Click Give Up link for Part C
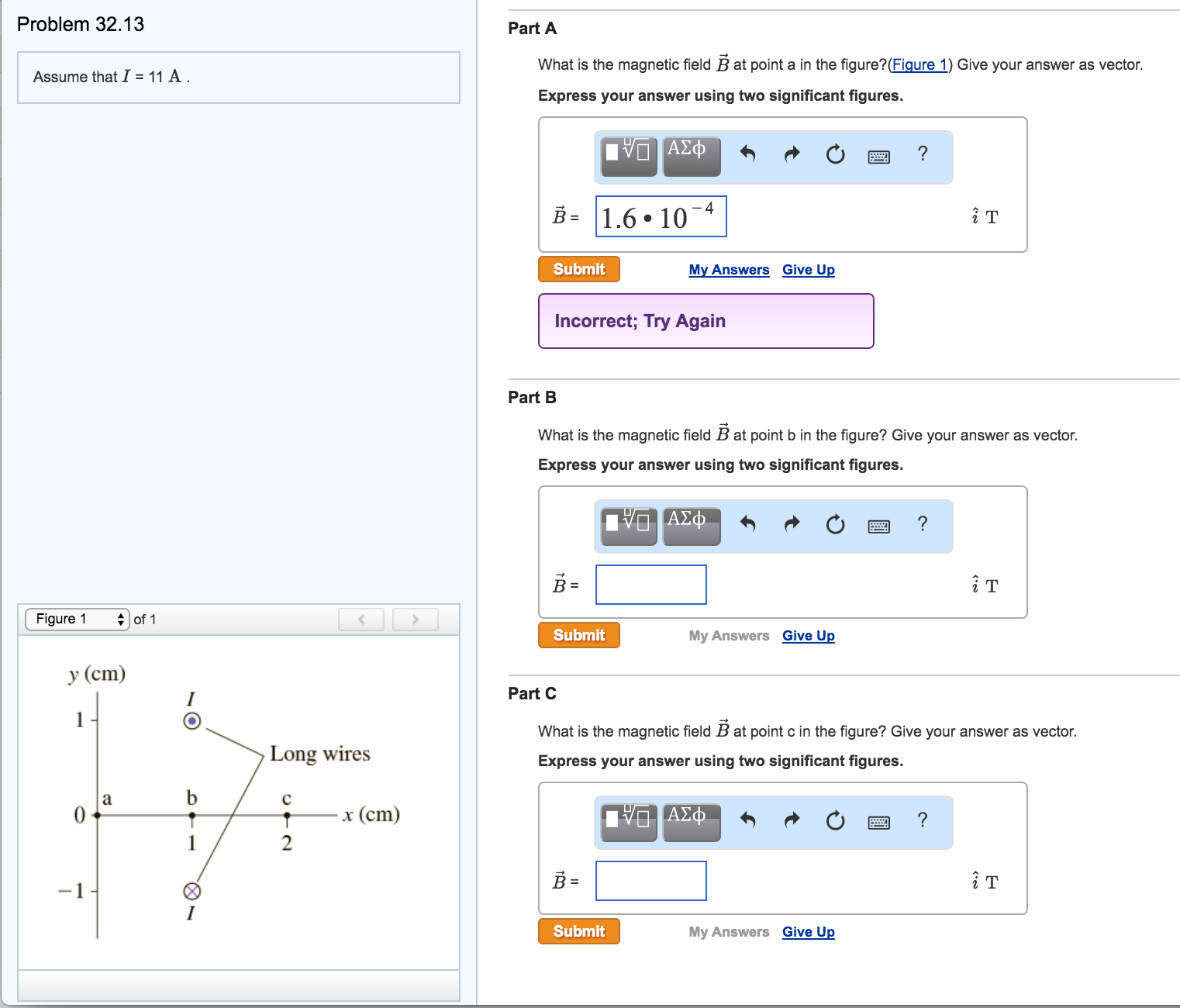The width and height of the screenshot is (1180, 1008). coord(809,932)
